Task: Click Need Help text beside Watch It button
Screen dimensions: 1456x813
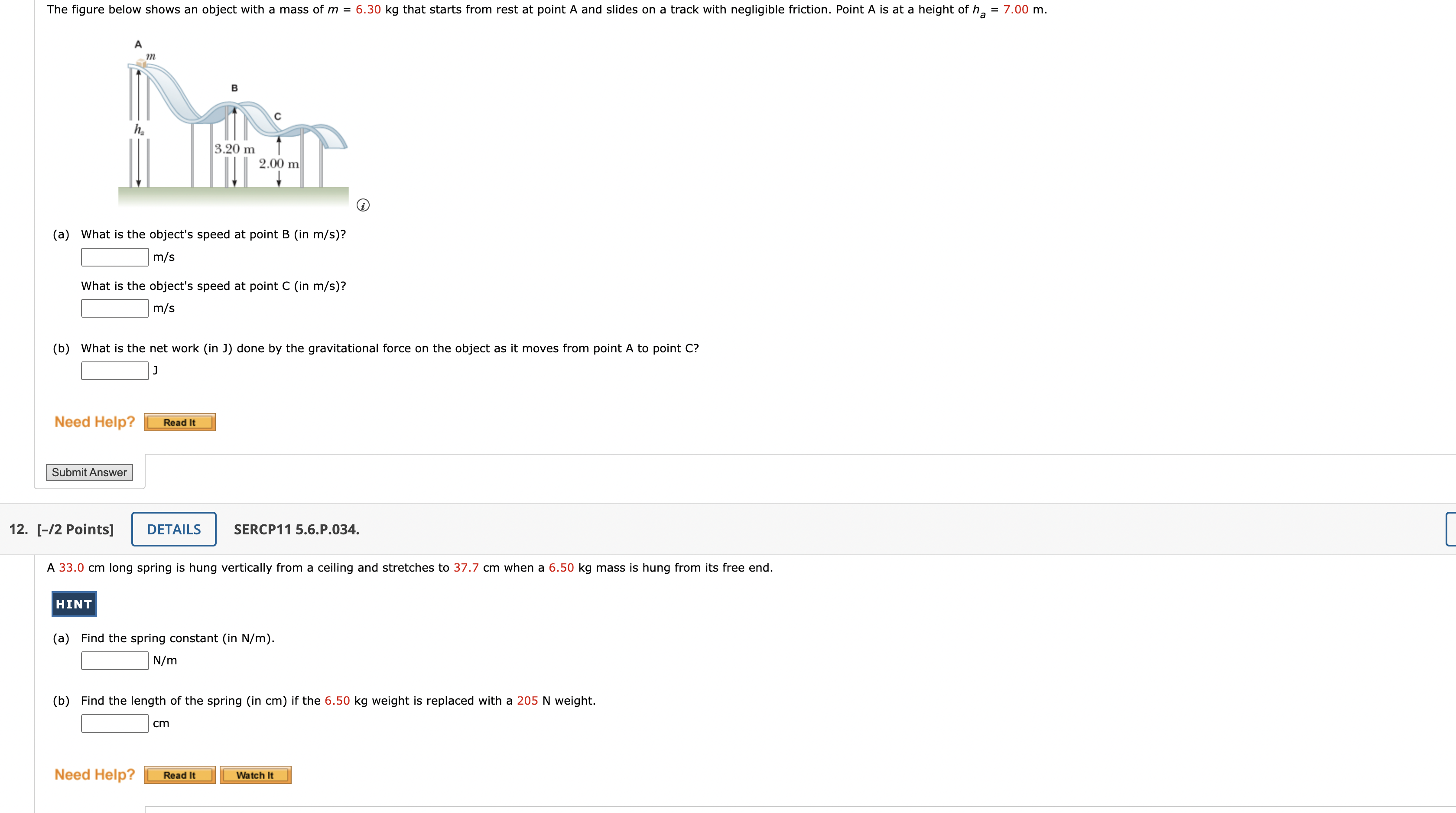Action: (x=94, y=774)
